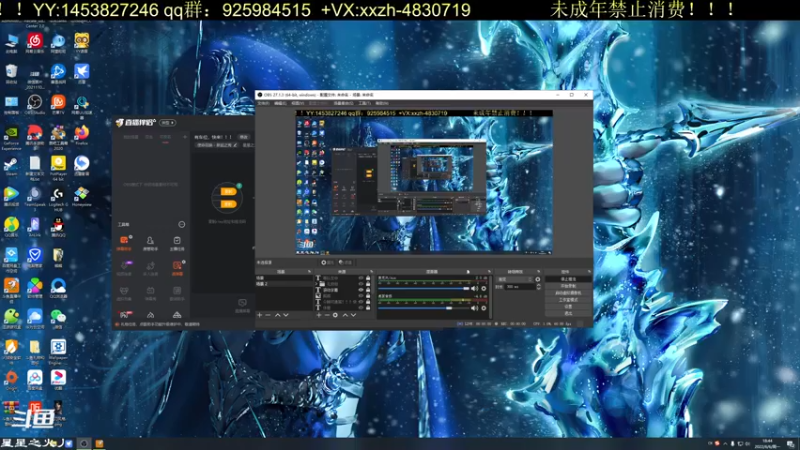Open orientation dropdown beside 直播伴侣 logo
This screenshot has height=450, width=800.
[x=168, y=122]
